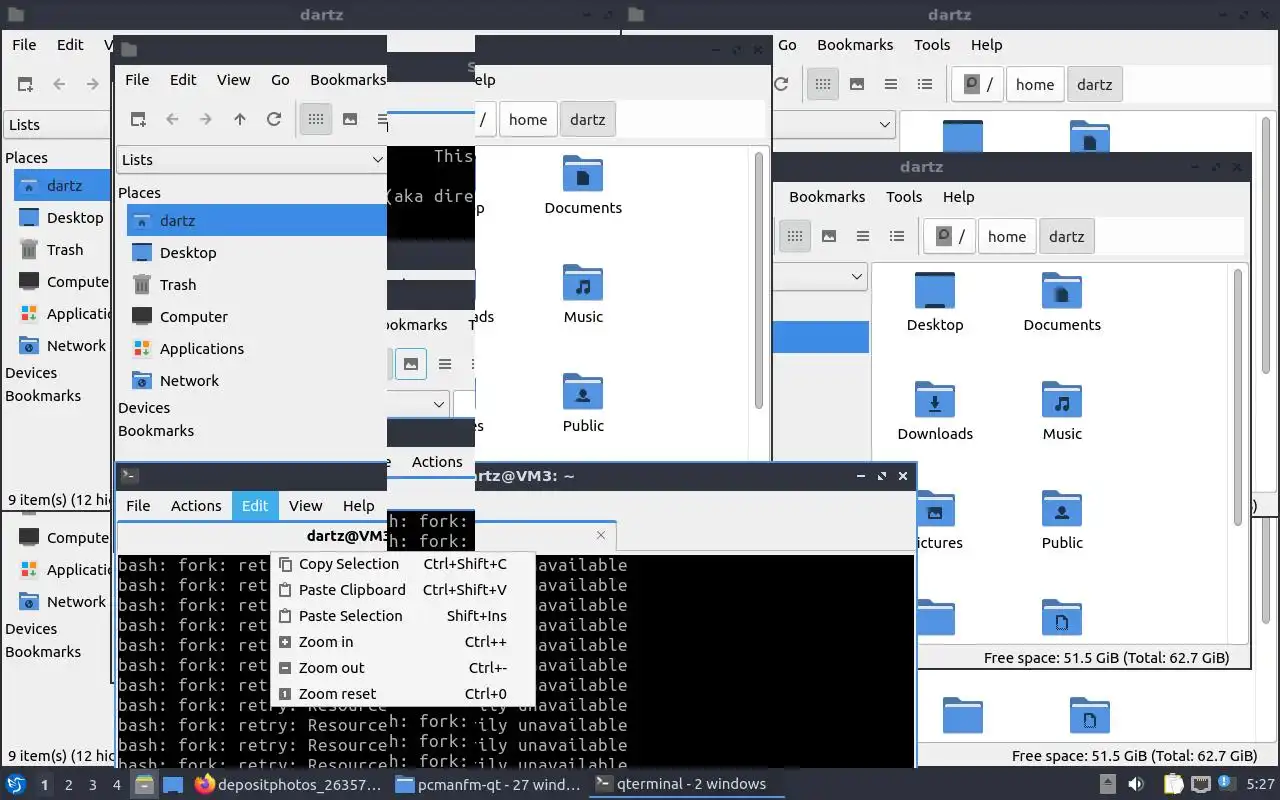
Task: Choose Paste Clipboard in terminal Edit menu
Action: tap(403, 590)
